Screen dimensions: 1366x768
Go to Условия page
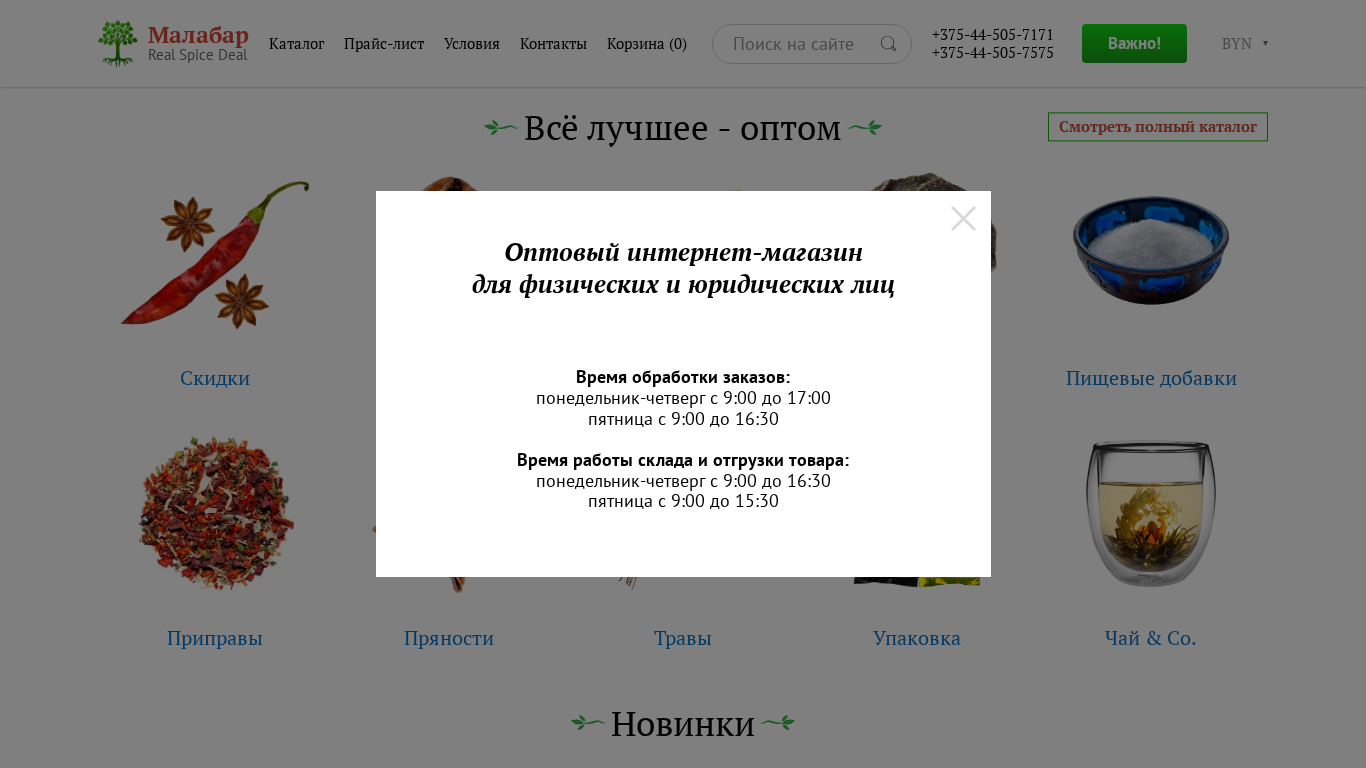(472, 44)
